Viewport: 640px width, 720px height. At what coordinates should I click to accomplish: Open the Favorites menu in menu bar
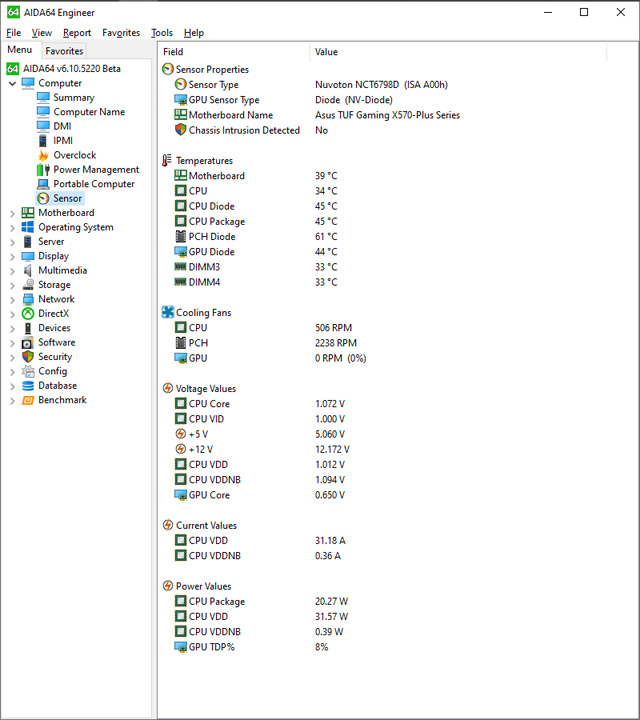(121, 33)
